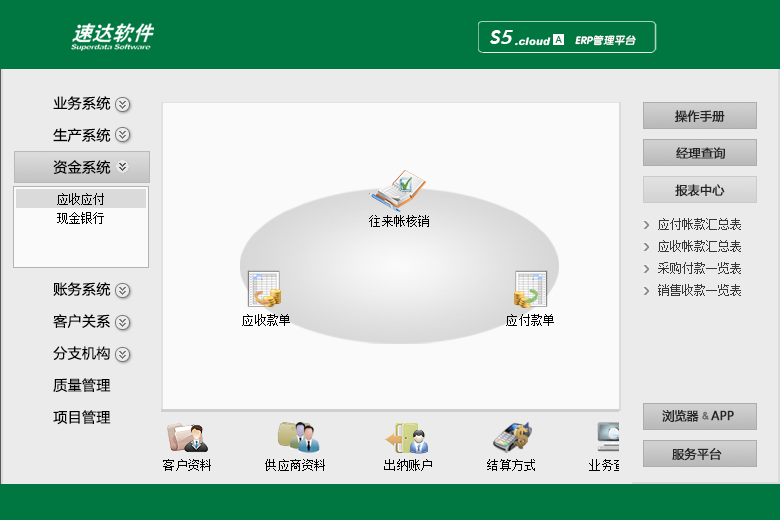Open 销售收款一览表 report link
Viewport: 782px width, 520px height.
(x=699, y=290)
